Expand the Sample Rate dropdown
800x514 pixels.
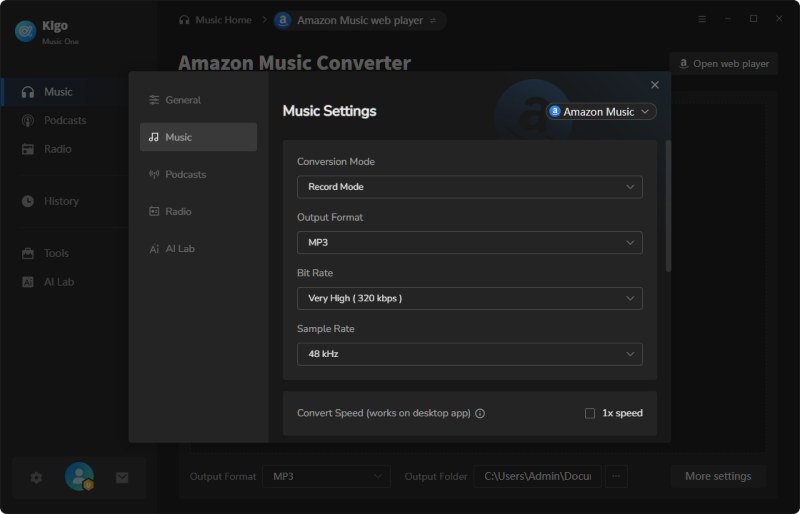tap(469, 354)
